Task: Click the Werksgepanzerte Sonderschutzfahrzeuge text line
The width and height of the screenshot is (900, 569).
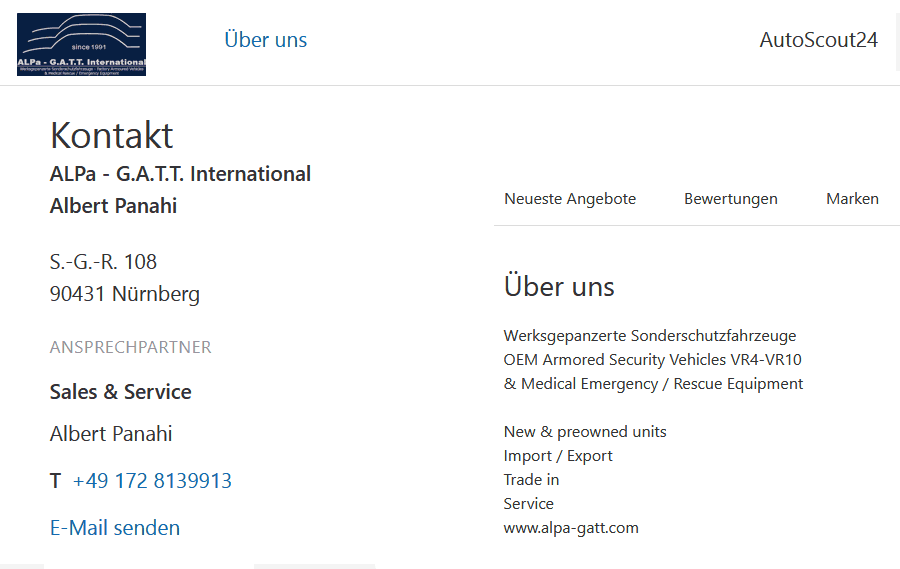Action: click(x=650, y=336)
